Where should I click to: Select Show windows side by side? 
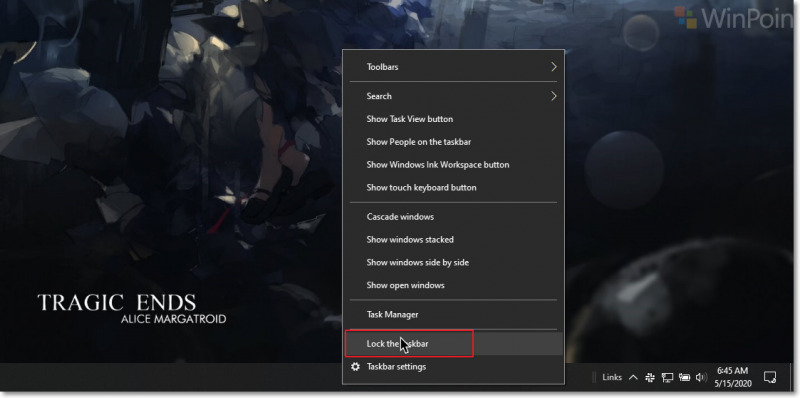[x=453, y=262]
